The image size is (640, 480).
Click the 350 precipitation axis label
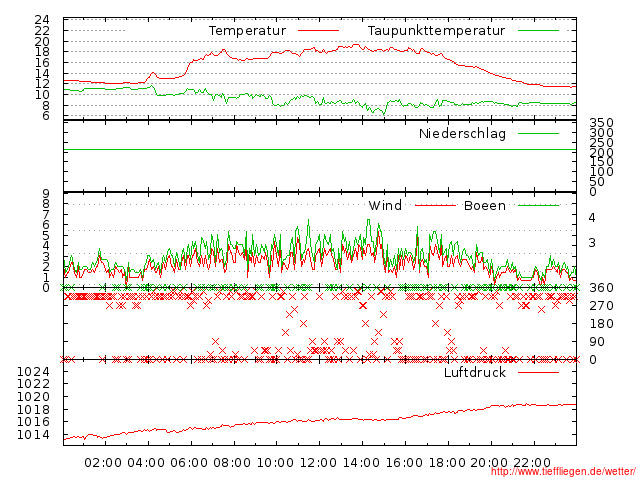coord(601,122)
